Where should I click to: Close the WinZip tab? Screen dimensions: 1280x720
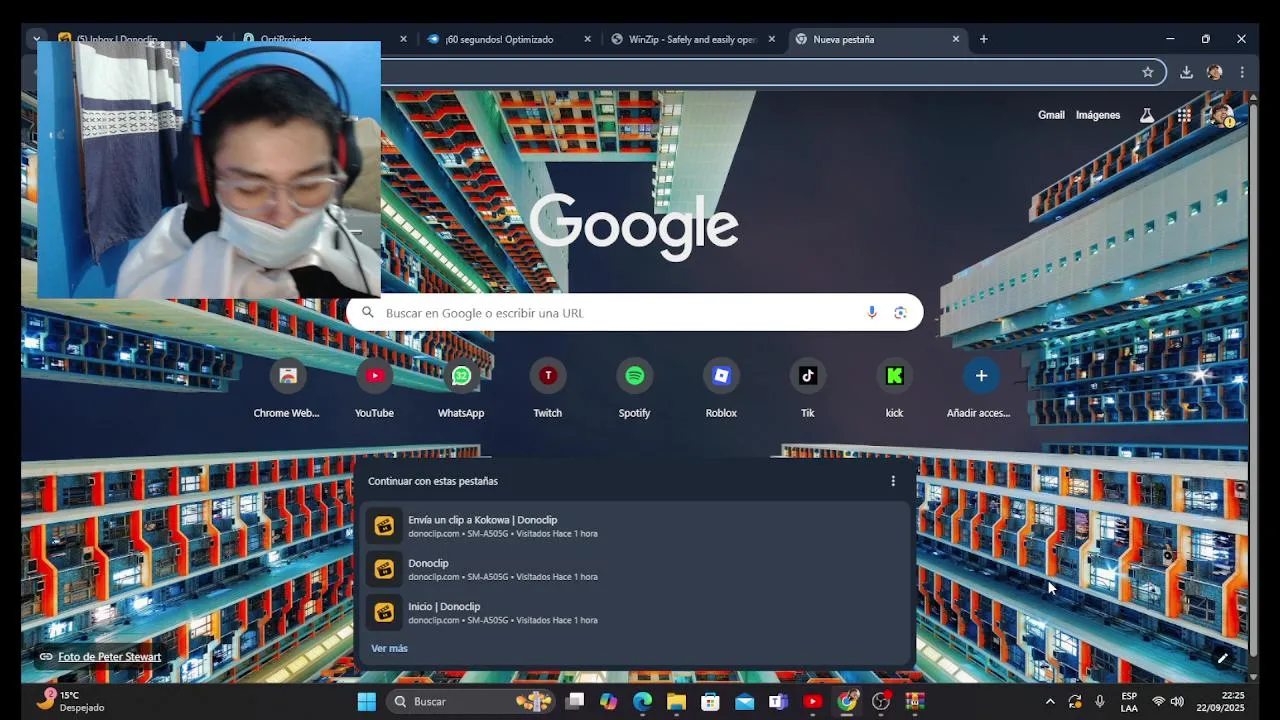click(772, 39)
